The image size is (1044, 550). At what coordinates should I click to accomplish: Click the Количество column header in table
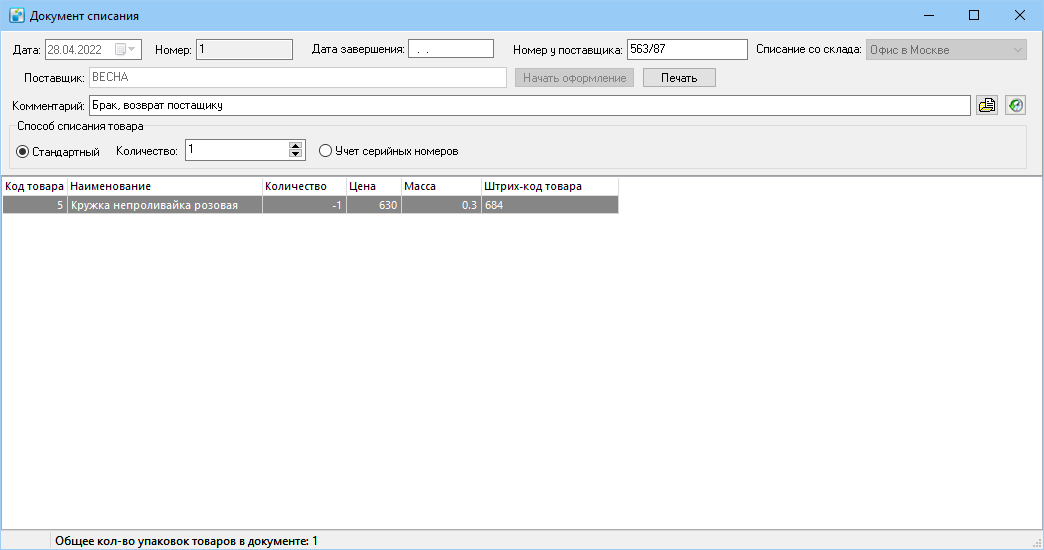pos(304,186)
